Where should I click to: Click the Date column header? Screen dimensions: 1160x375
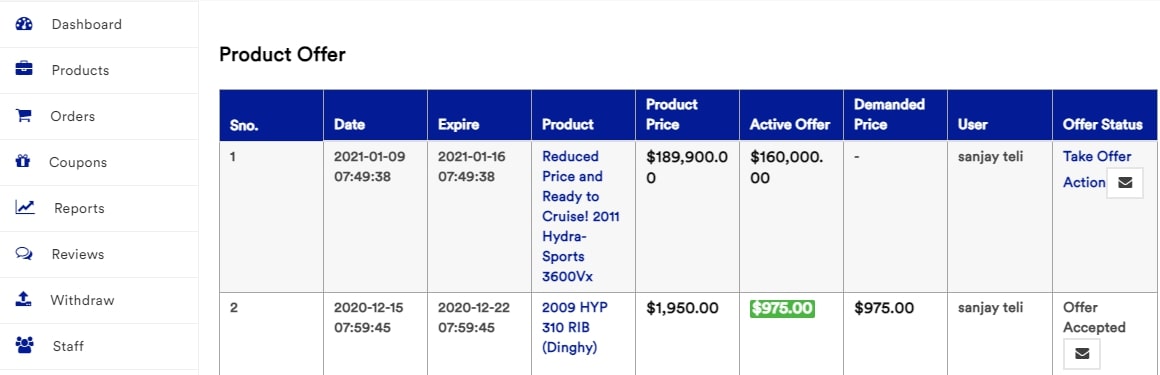349,124
